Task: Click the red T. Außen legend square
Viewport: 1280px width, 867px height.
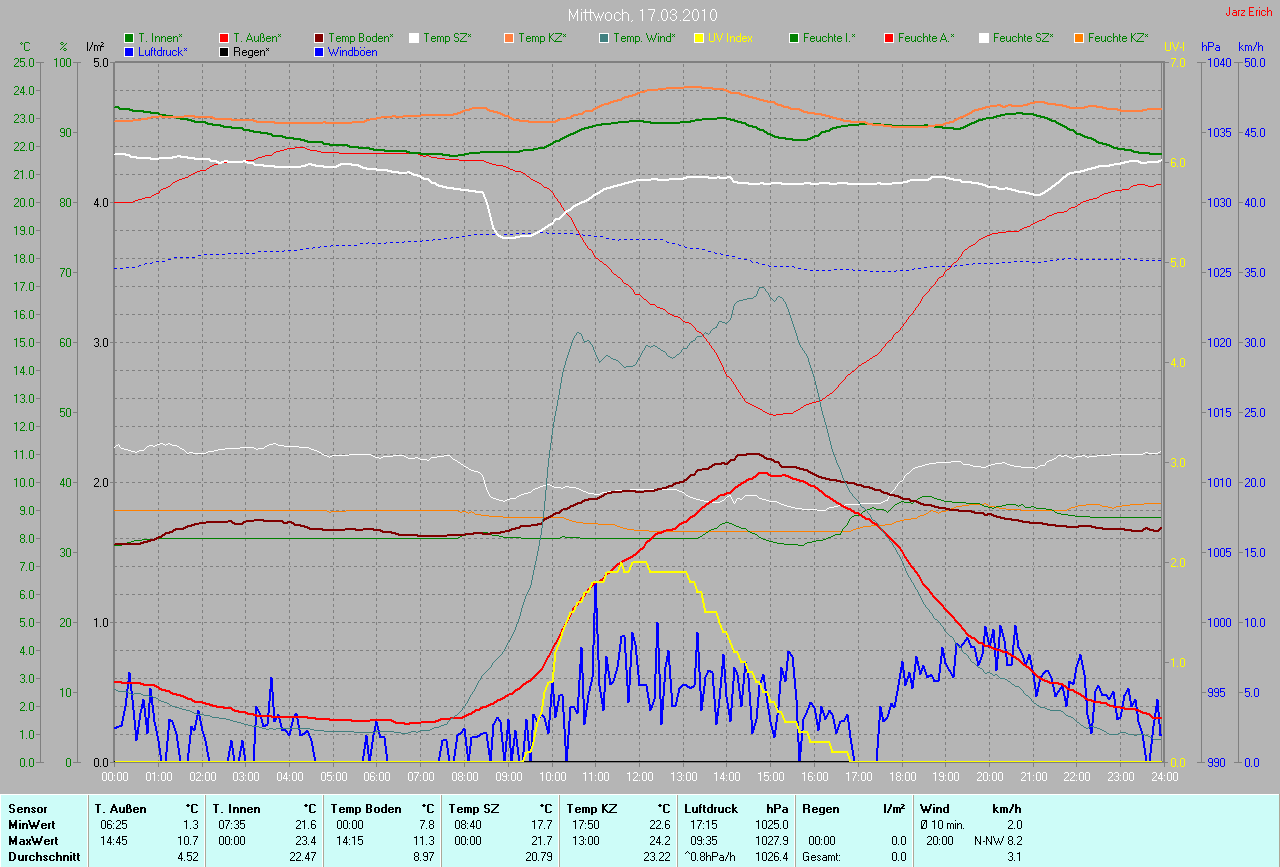Action: 224,38
